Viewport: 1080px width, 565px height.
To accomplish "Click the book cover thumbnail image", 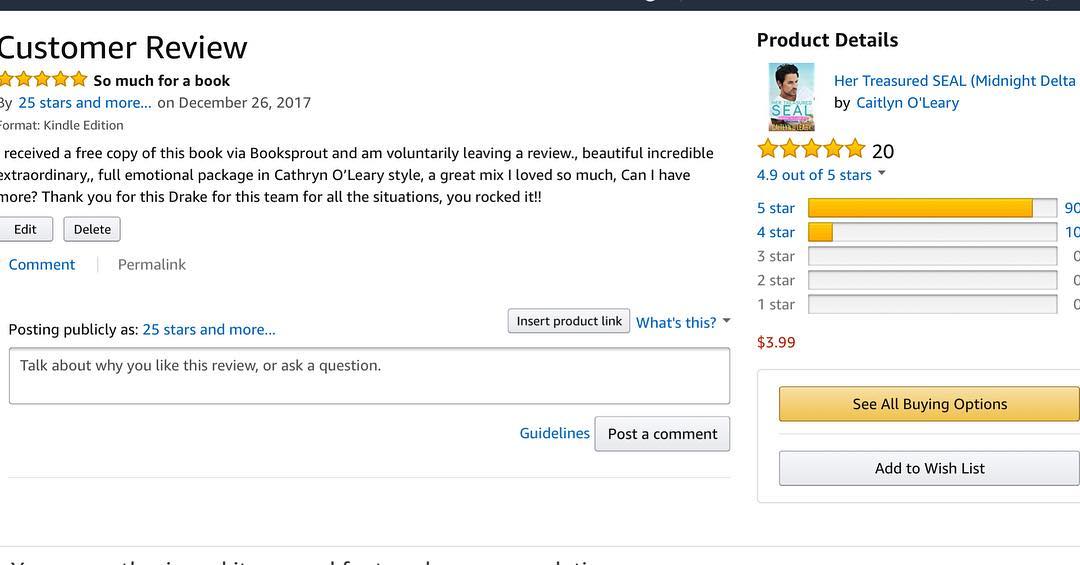I will [791, 97].
